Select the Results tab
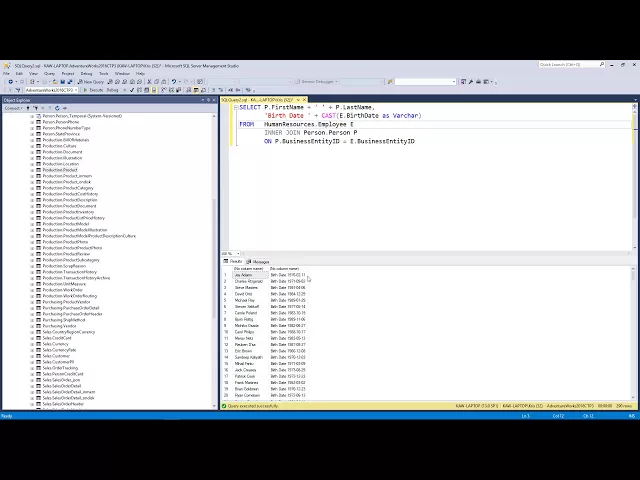The width and height of the screenshot is (640, 480). 234,261
